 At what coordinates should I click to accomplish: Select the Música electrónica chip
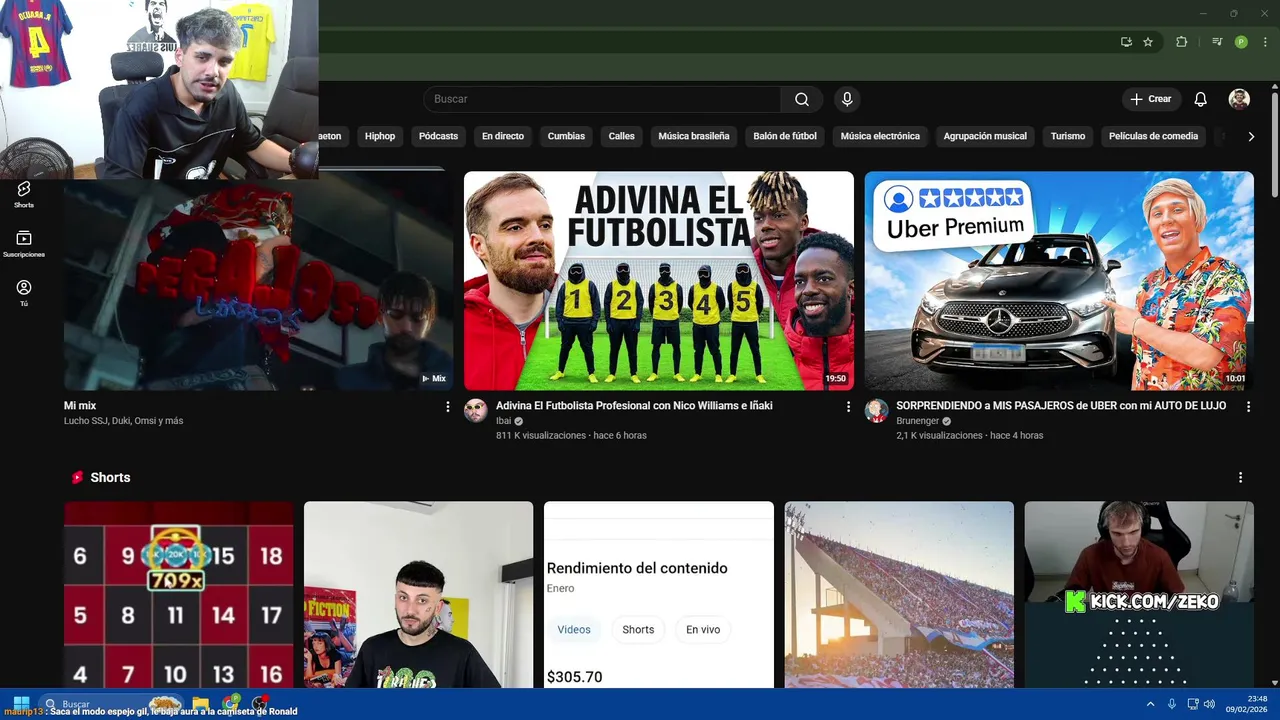pyautogui.click(x=880, y=136)
